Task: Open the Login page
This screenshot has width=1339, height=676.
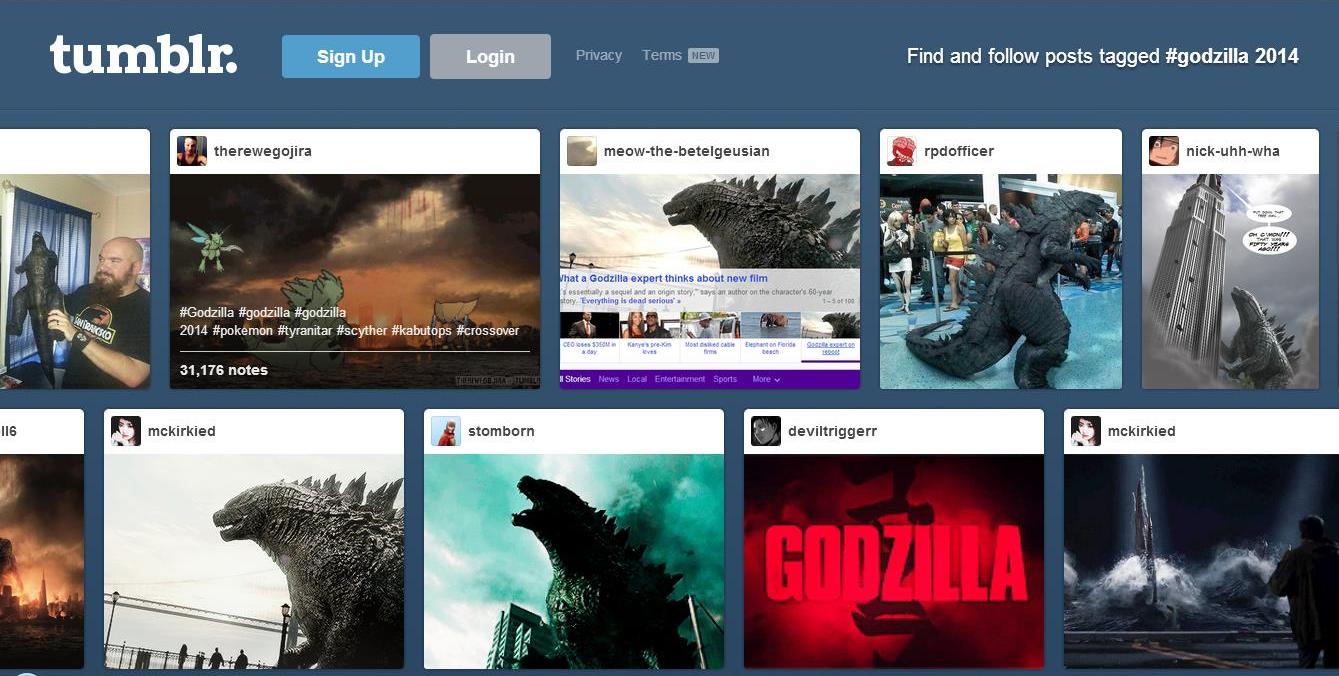Action: point(490,56)
